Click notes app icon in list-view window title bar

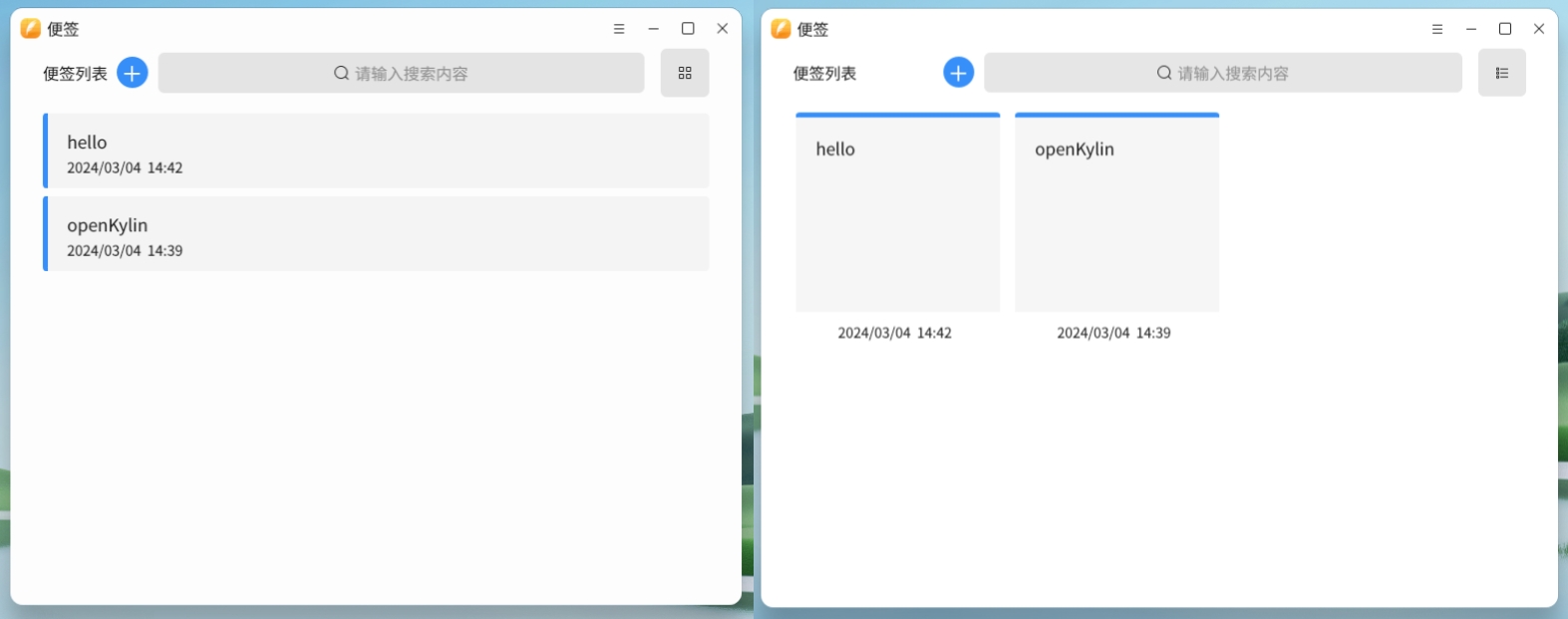(31, 29)
